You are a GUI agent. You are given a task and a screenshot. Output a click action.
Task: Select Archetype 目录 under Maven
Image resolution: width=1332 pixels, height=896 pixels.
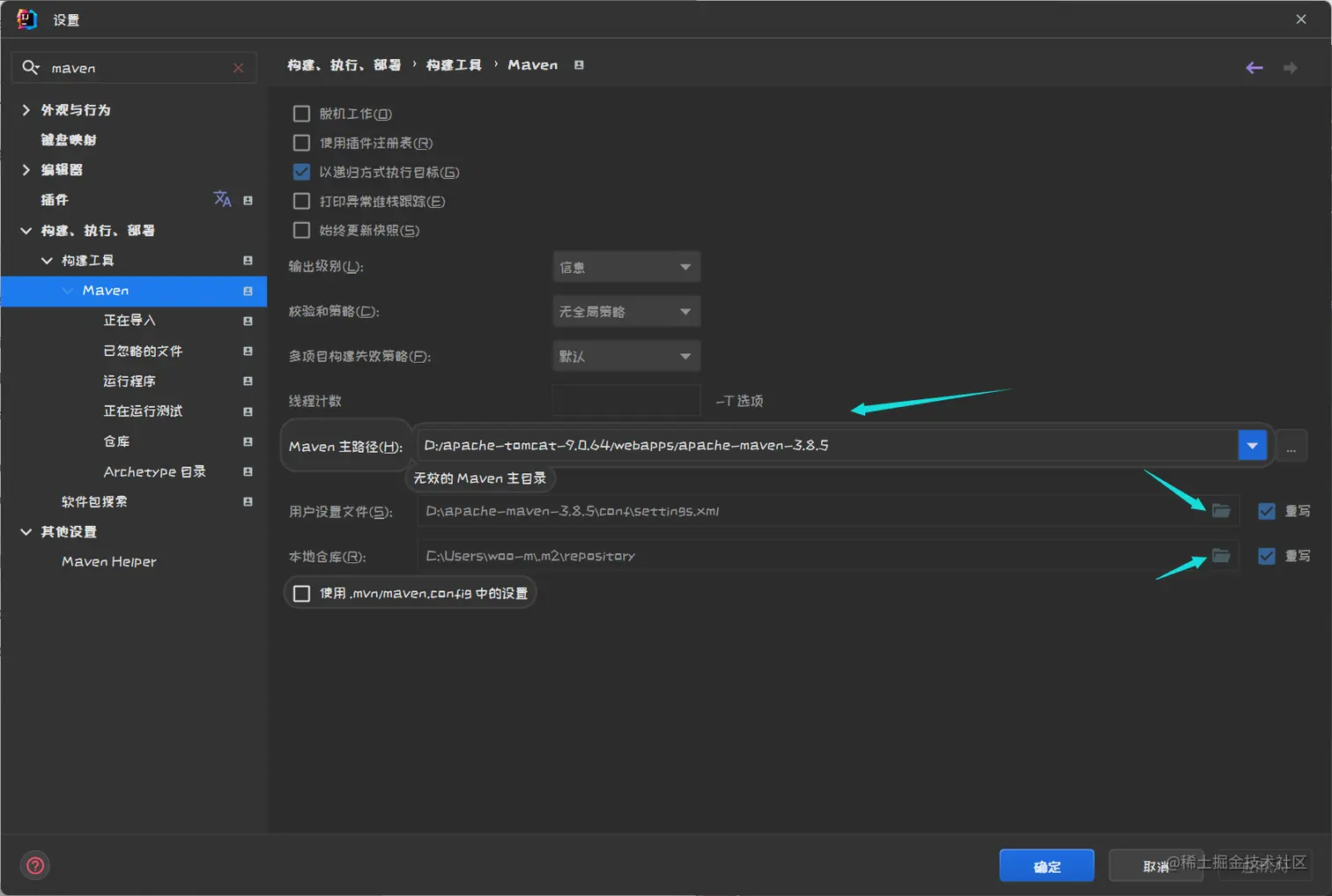pyautogui.click(x=155, y=471)
